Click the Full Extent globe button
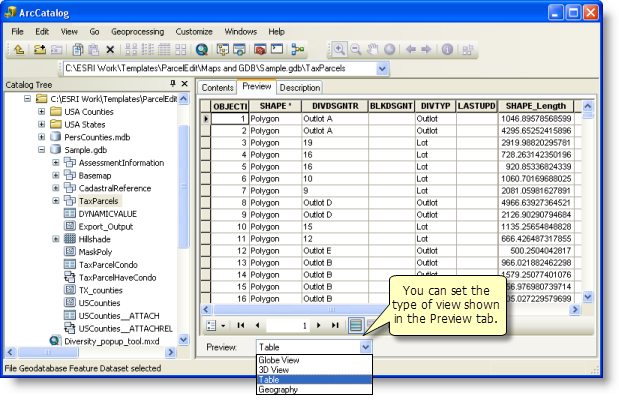The width and height of the screenshot is (619, 405). [390, 49]
